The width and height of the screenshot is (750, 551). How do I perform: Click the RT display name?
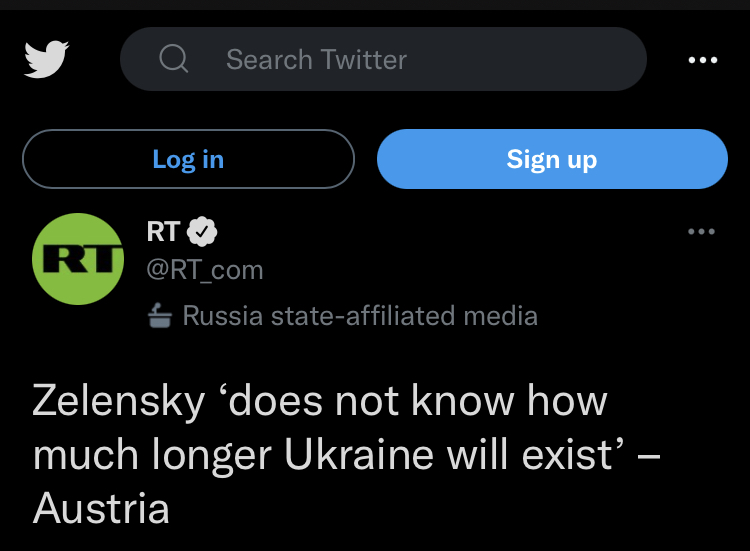point(163,232)
